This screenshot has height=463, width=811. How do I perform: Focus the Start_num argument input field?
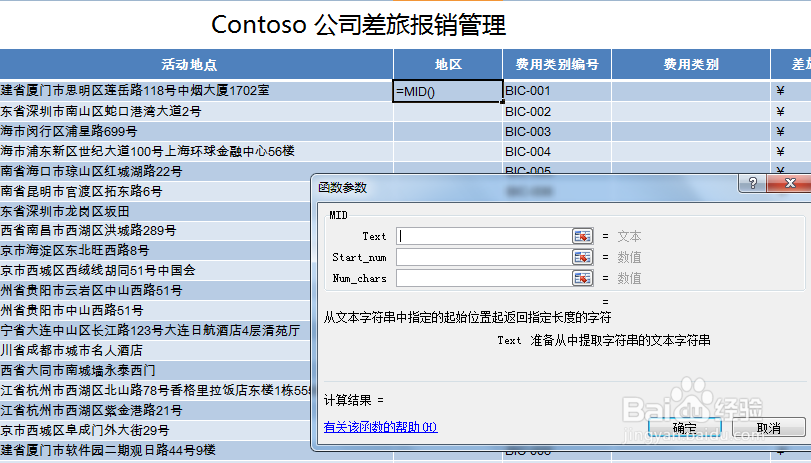click(x=484, y=257)
